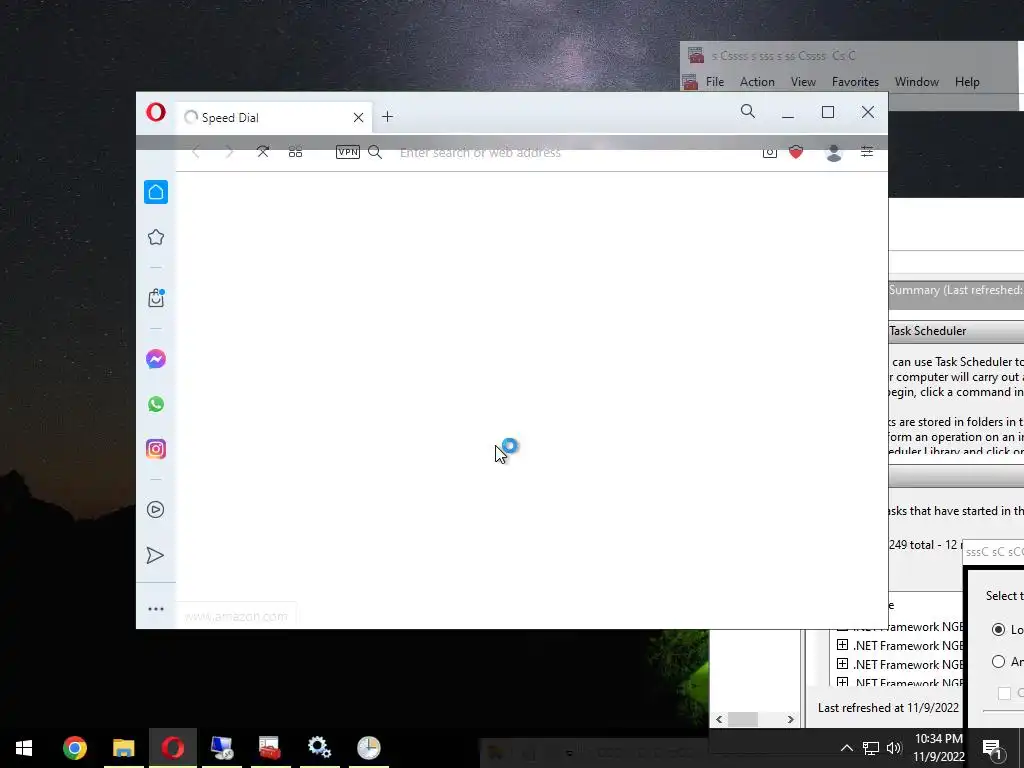Image resolution: width=1024 pixels, height=768 pixels.
Task: Open the taskbar clock showing 10:34 PM
Action: pos(938,748)
